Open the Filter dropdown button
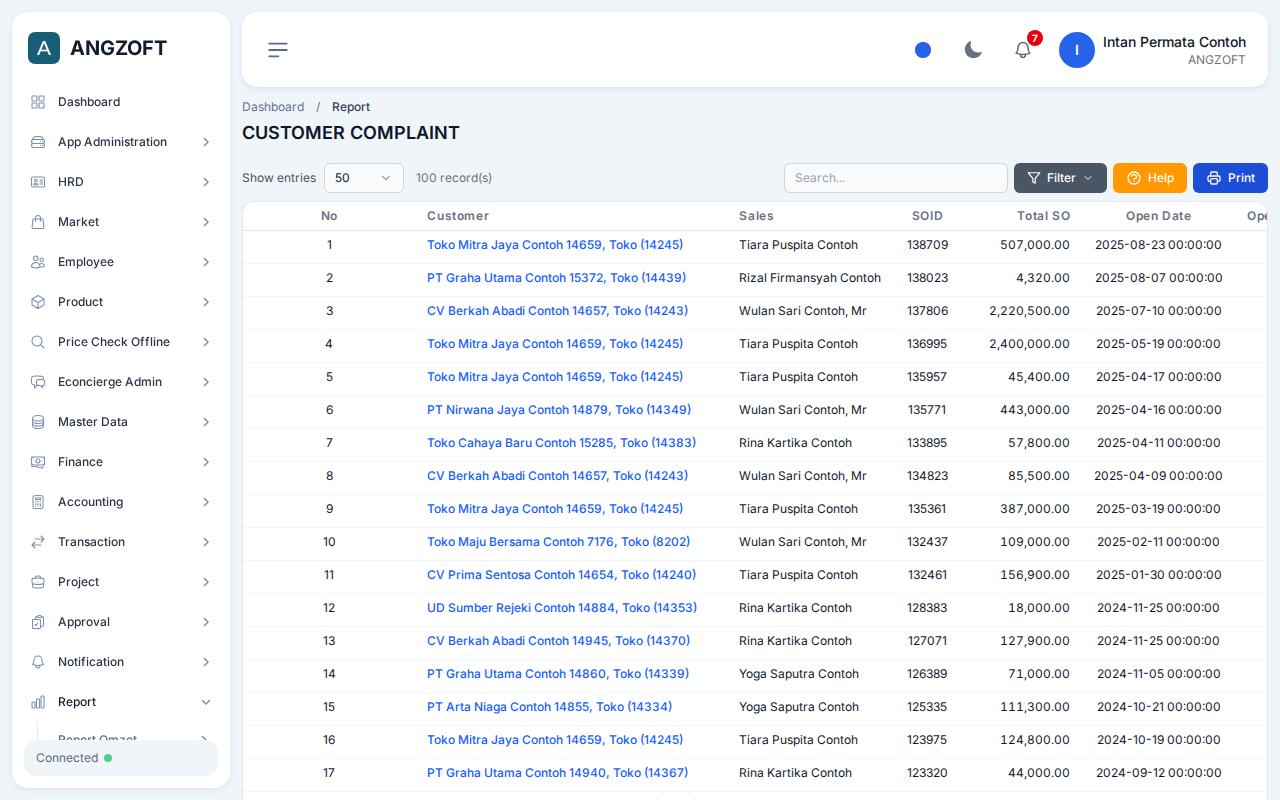Image resolution: width=1280 pixels, height=800 pixels. tap(1060, 178)
